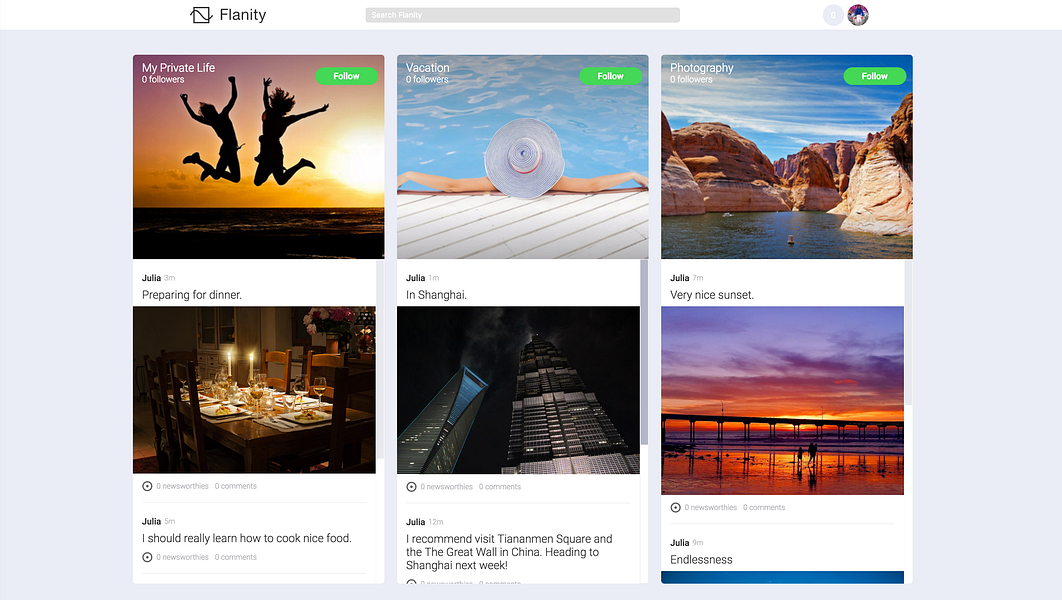Open comments on 'In Shanghai' post
Image resolution: width=1062 pixels, height=600 pixels.
(x=500, y=487)
